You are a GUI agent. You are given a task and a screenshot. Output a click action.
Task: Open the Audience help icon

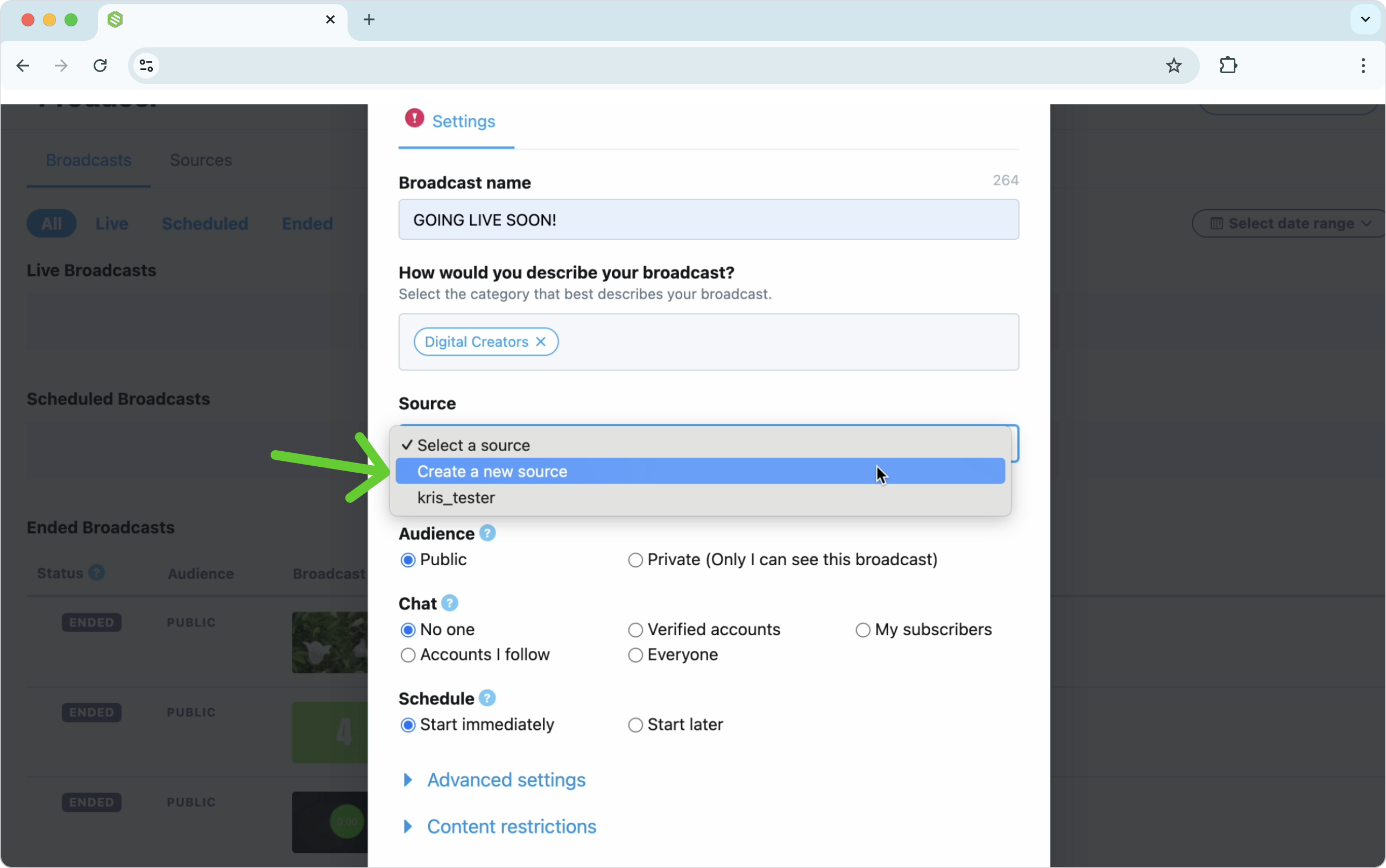coord(487,533)
